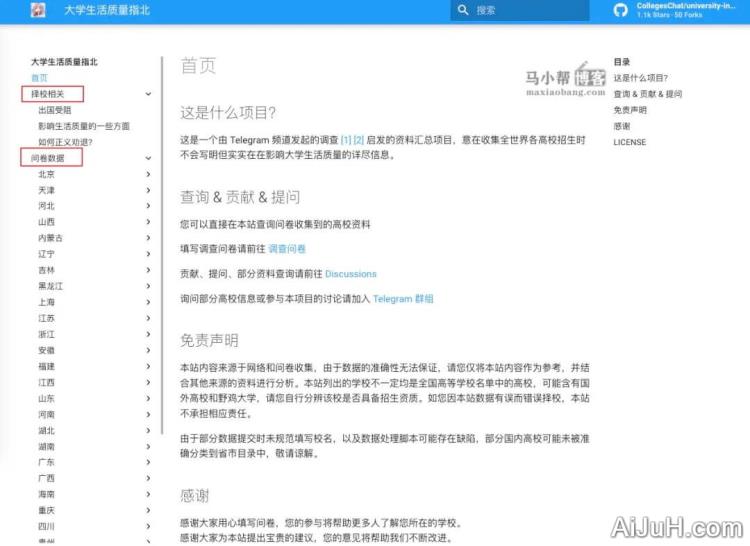
Task: Follow the Discussions link
Action: (351, 273)
